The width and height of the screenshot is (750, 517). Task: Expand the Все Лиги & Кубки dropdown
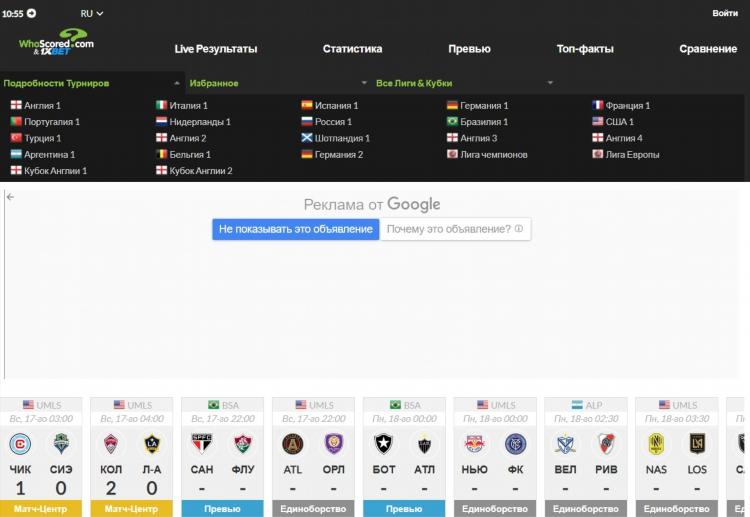tap(464, 83)
